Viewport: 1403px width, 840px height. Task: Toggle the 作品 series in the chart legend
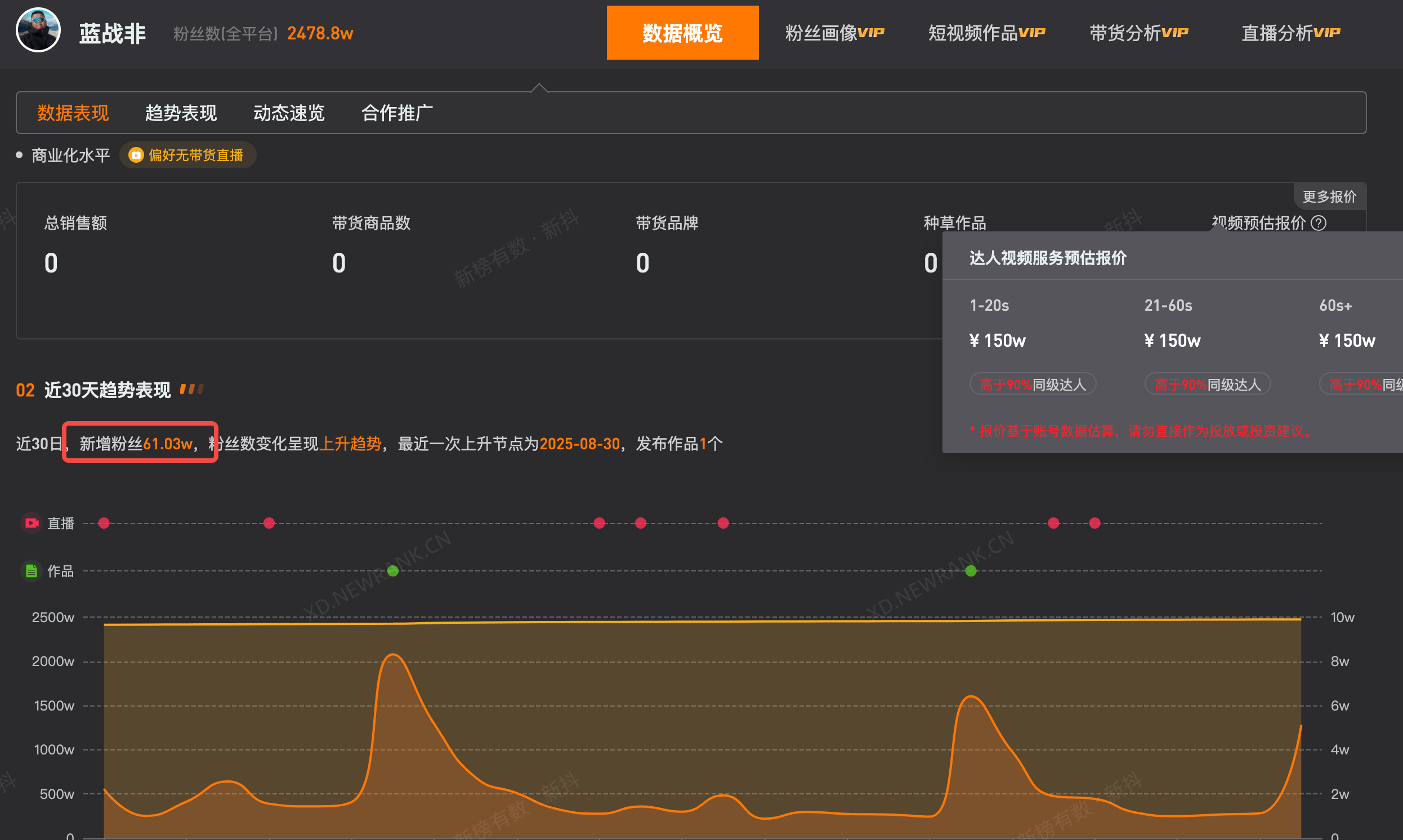point(61,570)
